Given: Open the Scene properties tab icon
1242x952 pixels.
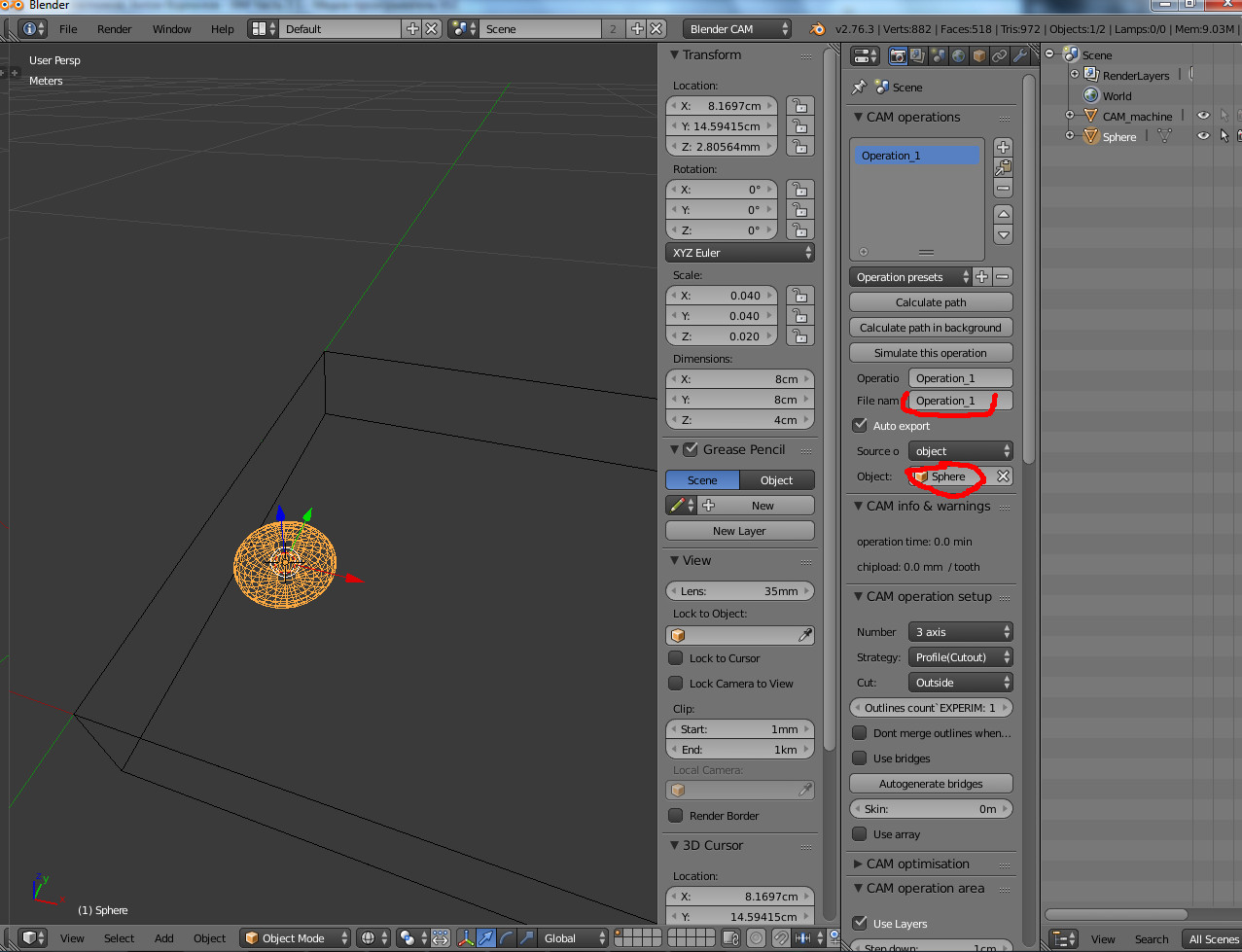Looking at the screenshot, I should (x=938, y=55).
